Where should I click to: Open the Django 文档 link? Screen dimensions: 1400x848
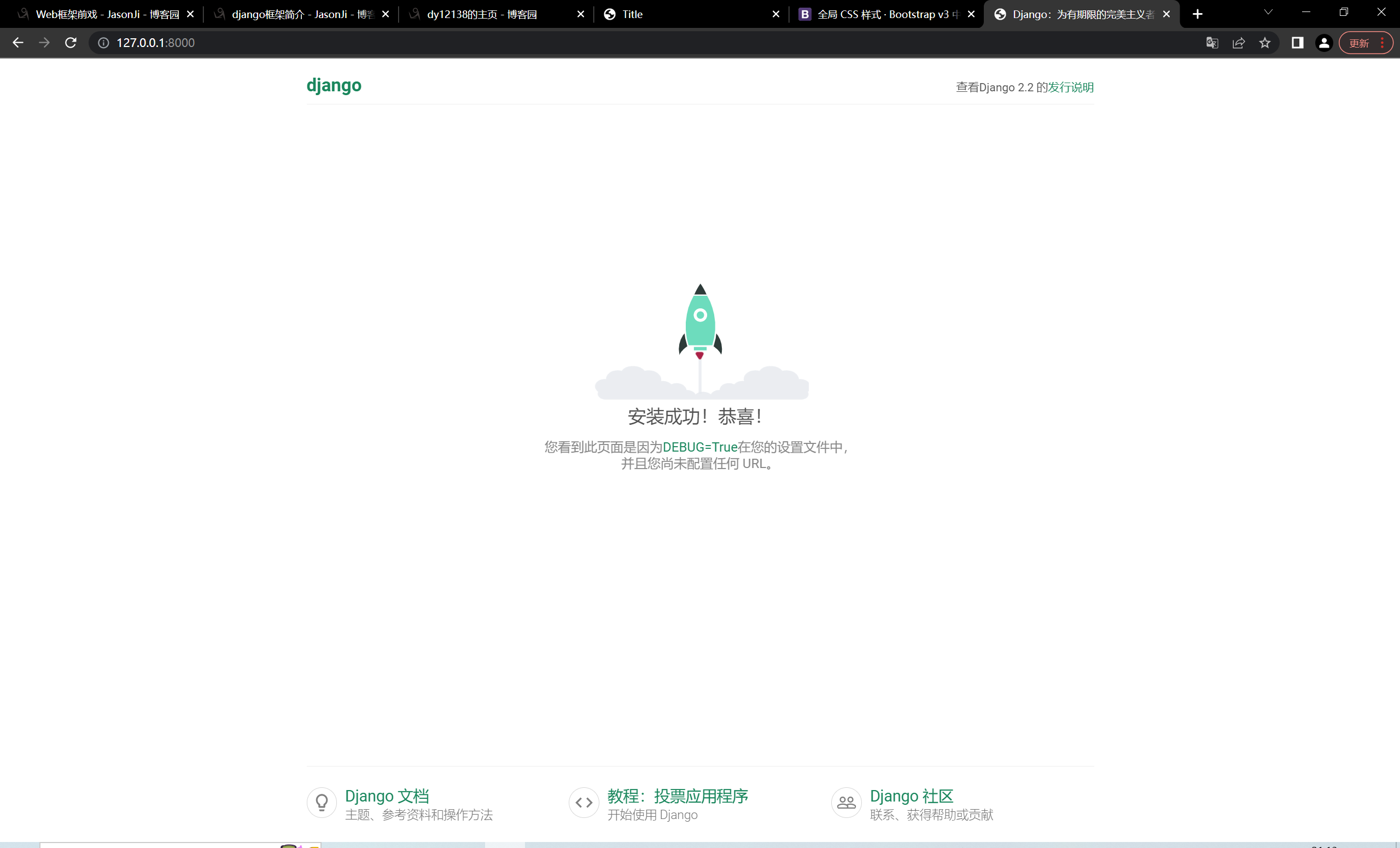[x=387, y=796]
